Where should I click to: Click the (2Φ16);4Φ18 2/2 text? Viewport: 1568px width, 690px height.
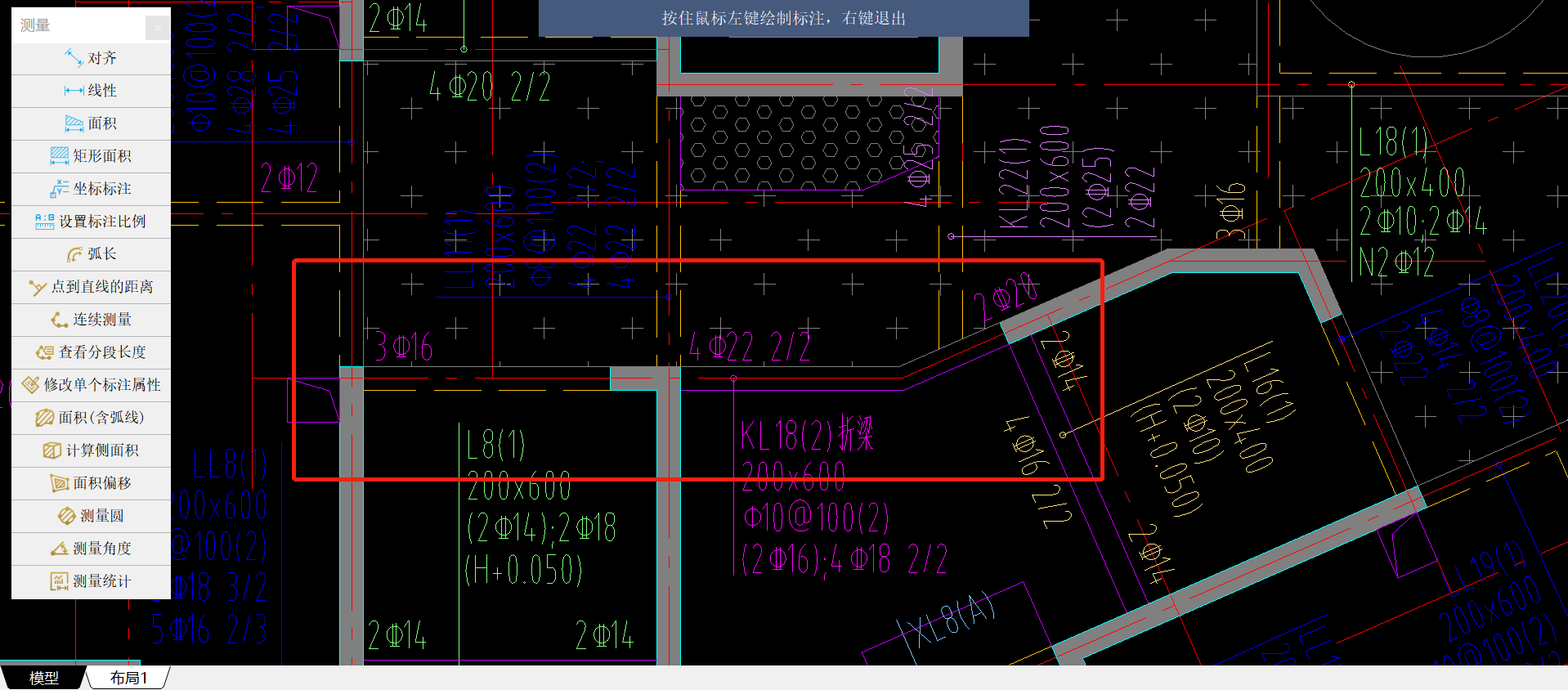pyautogui.click(x=844, y=560)
